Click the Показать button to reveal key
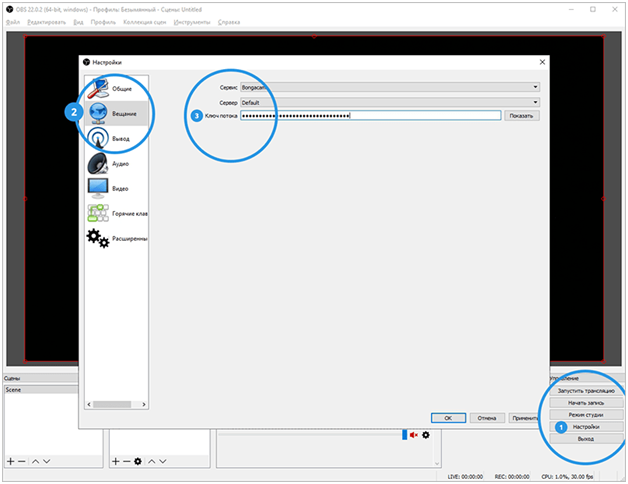 pos(521,115)
